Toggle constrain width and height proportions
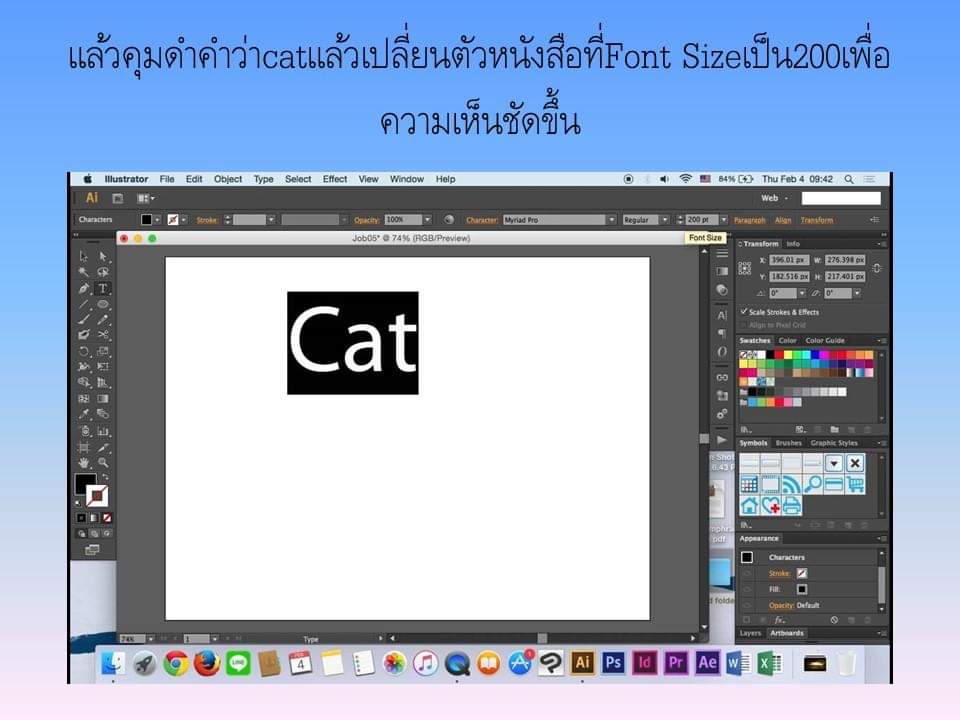 877,268
